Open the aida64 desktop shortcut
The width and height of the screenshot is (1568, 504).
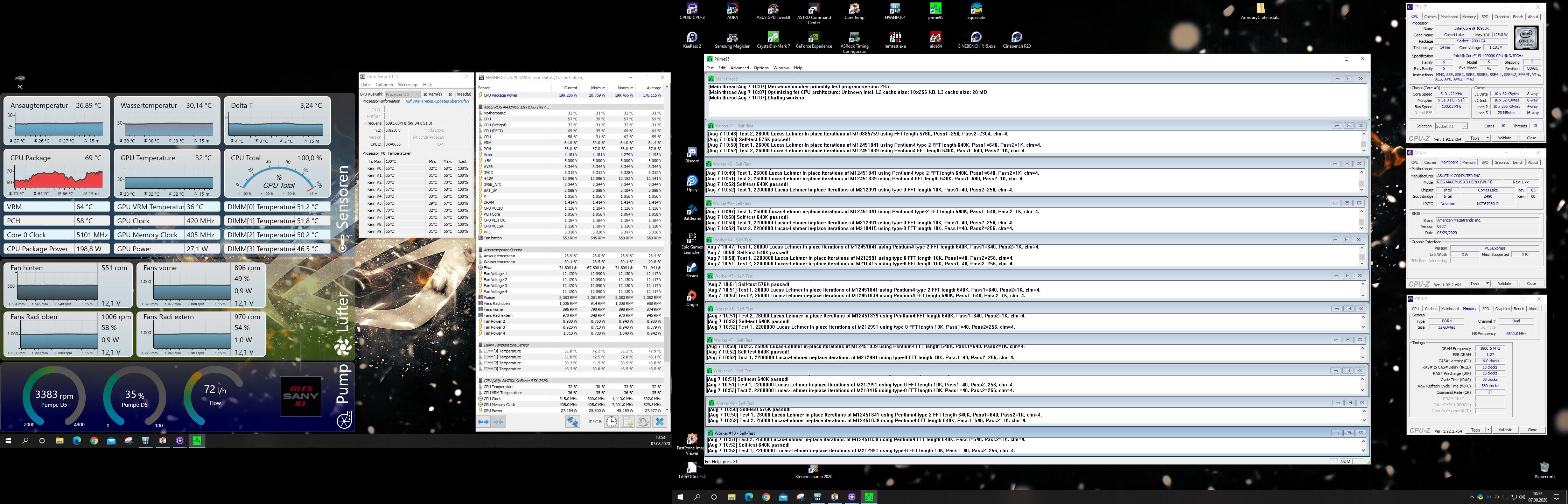pos(936,40)
